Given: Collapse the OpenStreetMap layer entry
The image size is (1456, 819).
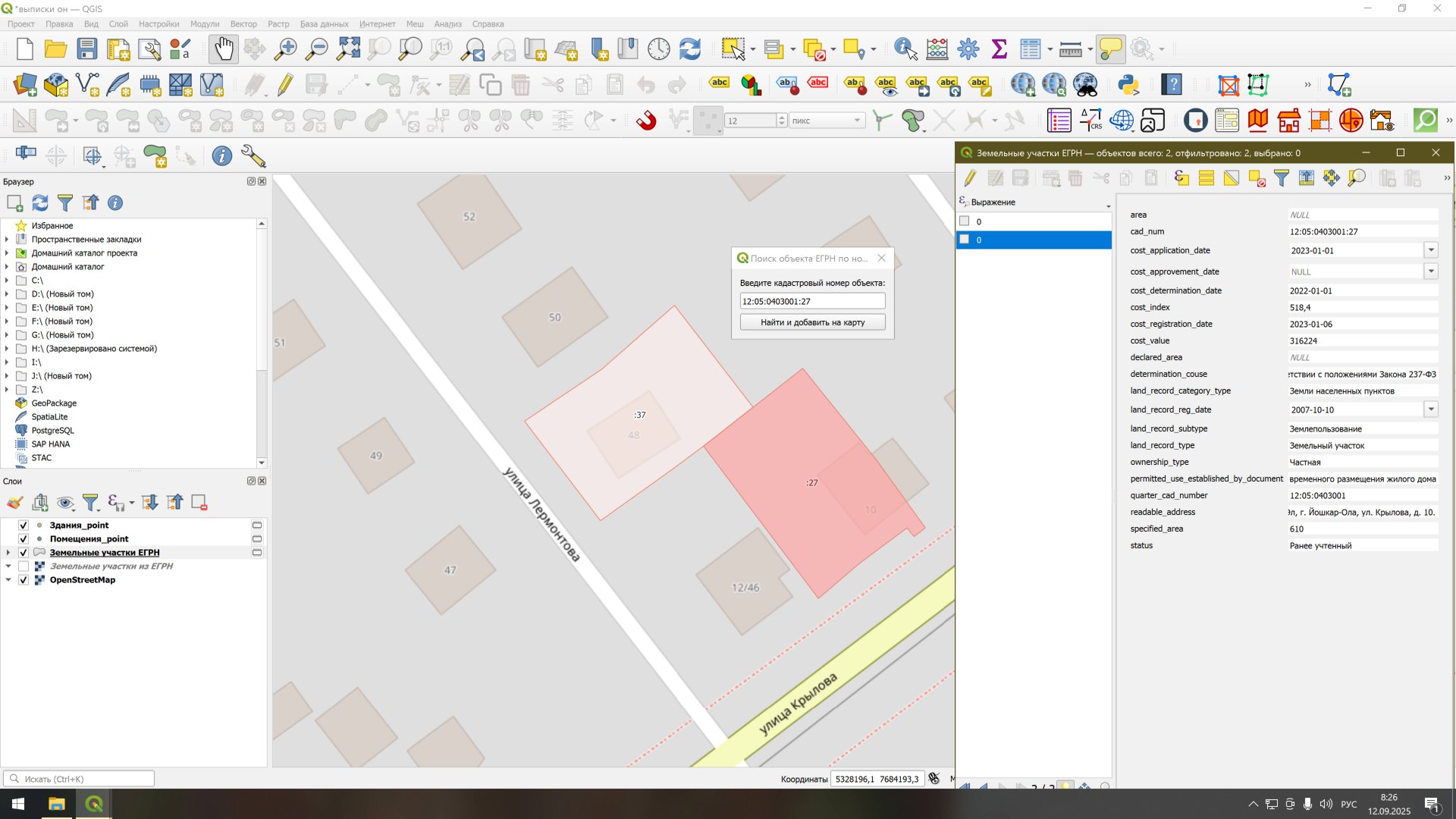Looking at the screenshot, I should click(7, 579).
